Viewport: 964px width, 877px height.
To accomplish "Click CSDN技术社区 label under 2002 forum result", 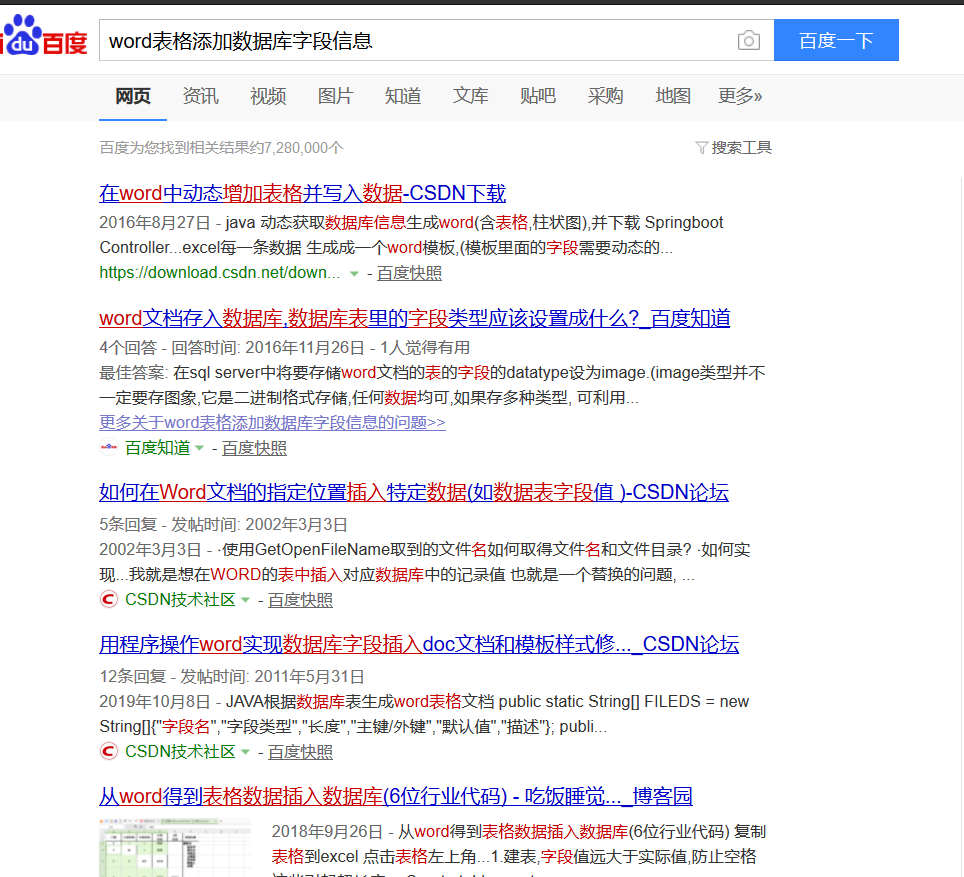I will [x=180, y=599].
